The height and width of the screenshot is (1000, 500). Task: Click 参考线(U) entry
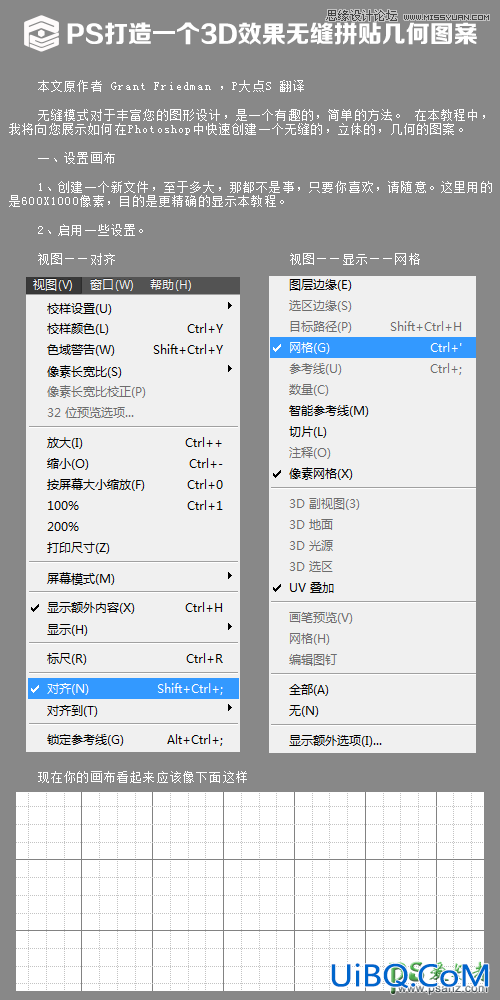373,369
